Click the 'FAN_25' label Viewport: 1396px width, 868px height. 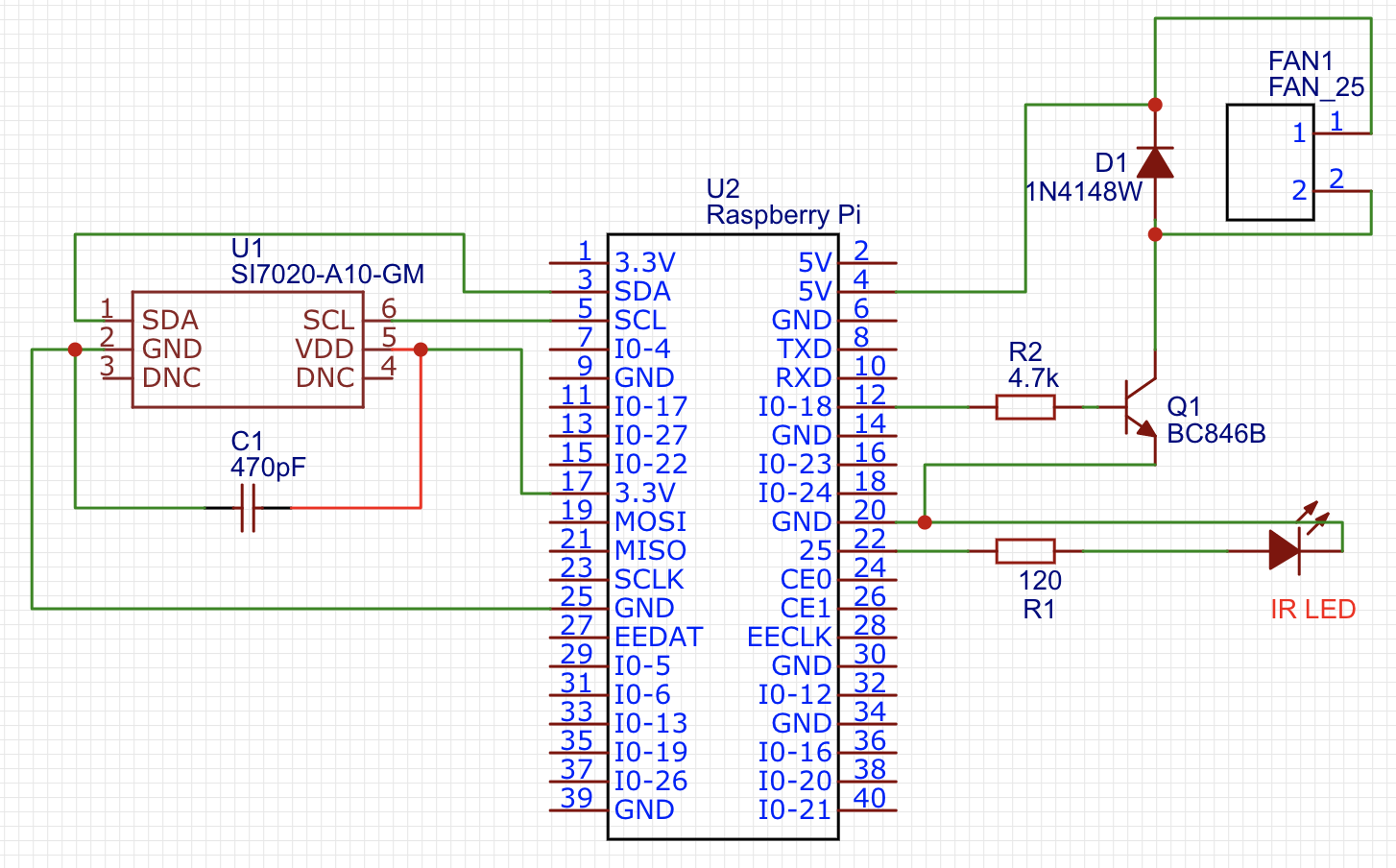click(1316, 87)
